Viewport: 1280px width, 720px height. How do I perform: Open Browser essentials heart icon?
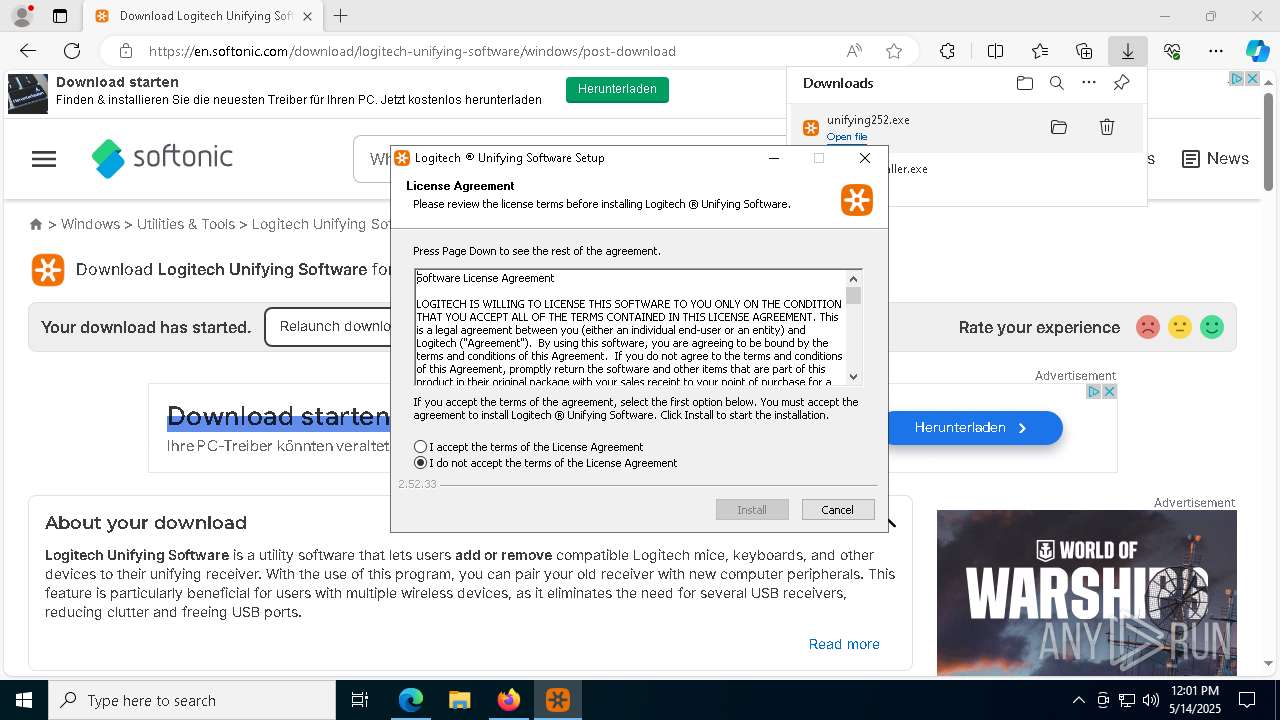coord(1172,51)
